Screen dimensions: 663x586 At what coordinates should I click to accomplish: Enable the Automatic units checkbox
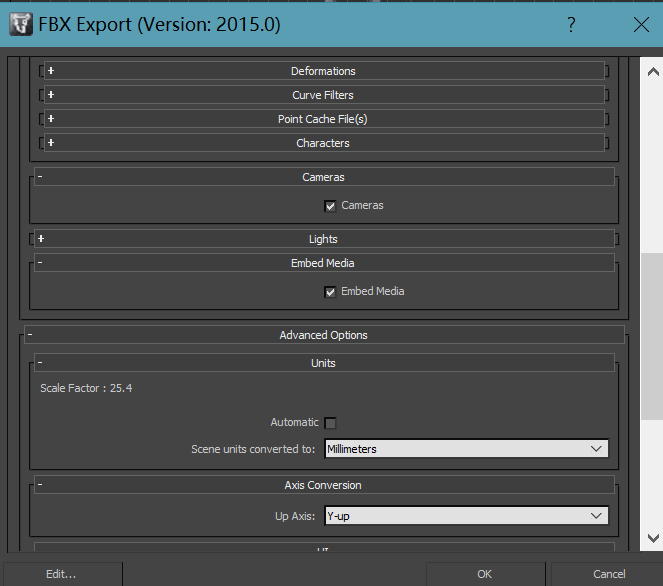[330, 423]
